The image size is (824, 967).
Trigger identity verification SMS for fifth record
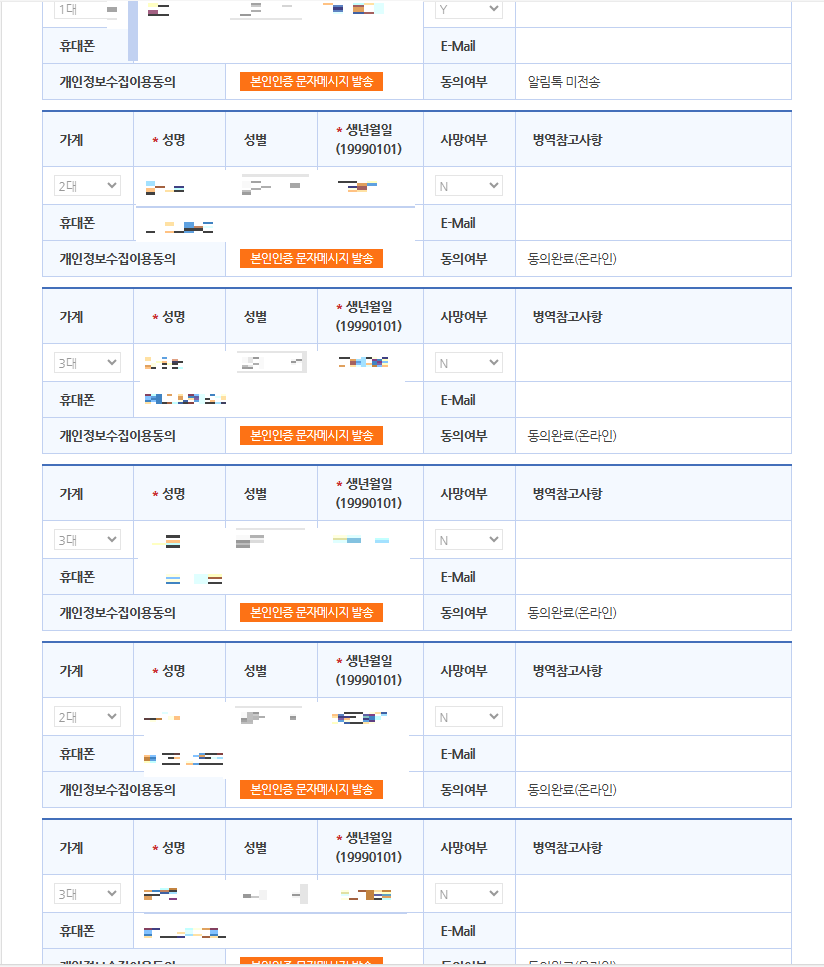click(312, 789)
